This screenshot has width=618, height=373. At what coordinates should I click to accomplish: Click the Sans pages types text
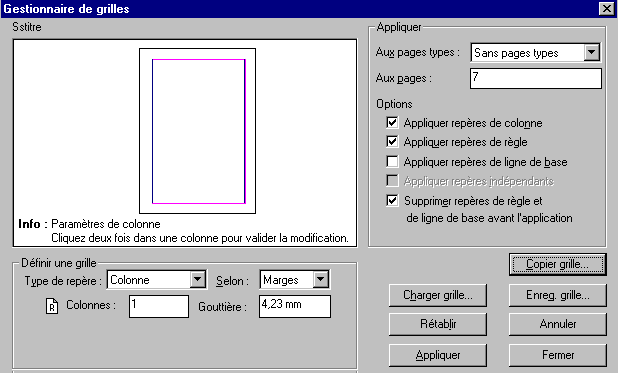516,53
